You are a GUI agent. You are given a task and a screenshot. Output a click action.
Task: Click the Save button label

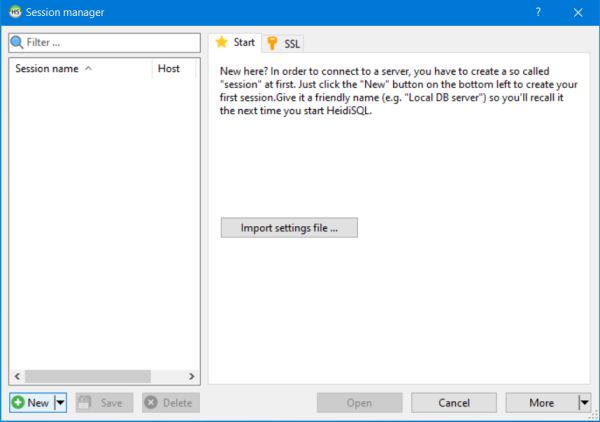(x=111, y=403)
